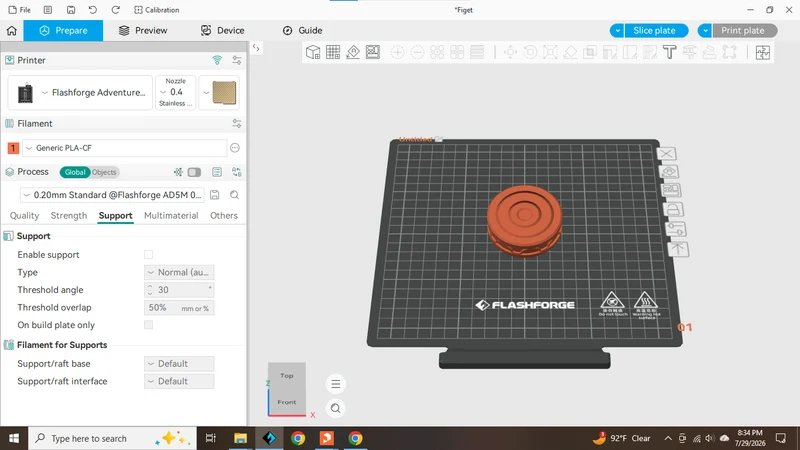Open the bed plate type dropdown
The image size is (800, 450).
[x=219, y=92]
